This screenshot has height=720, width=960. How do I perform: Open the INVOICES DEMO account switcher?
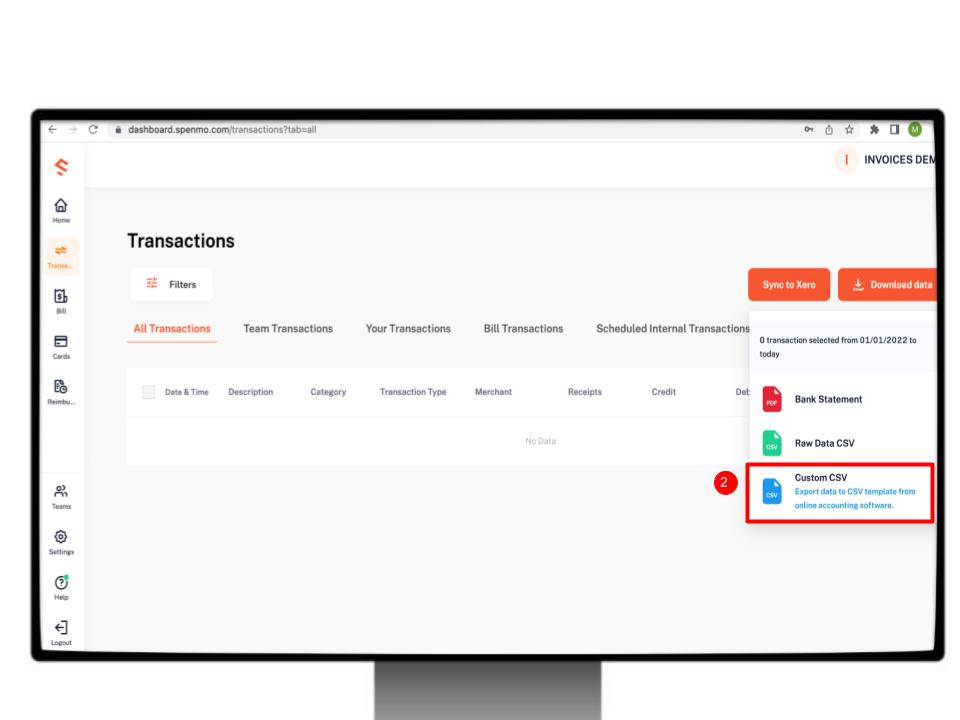tap(887, 160)
